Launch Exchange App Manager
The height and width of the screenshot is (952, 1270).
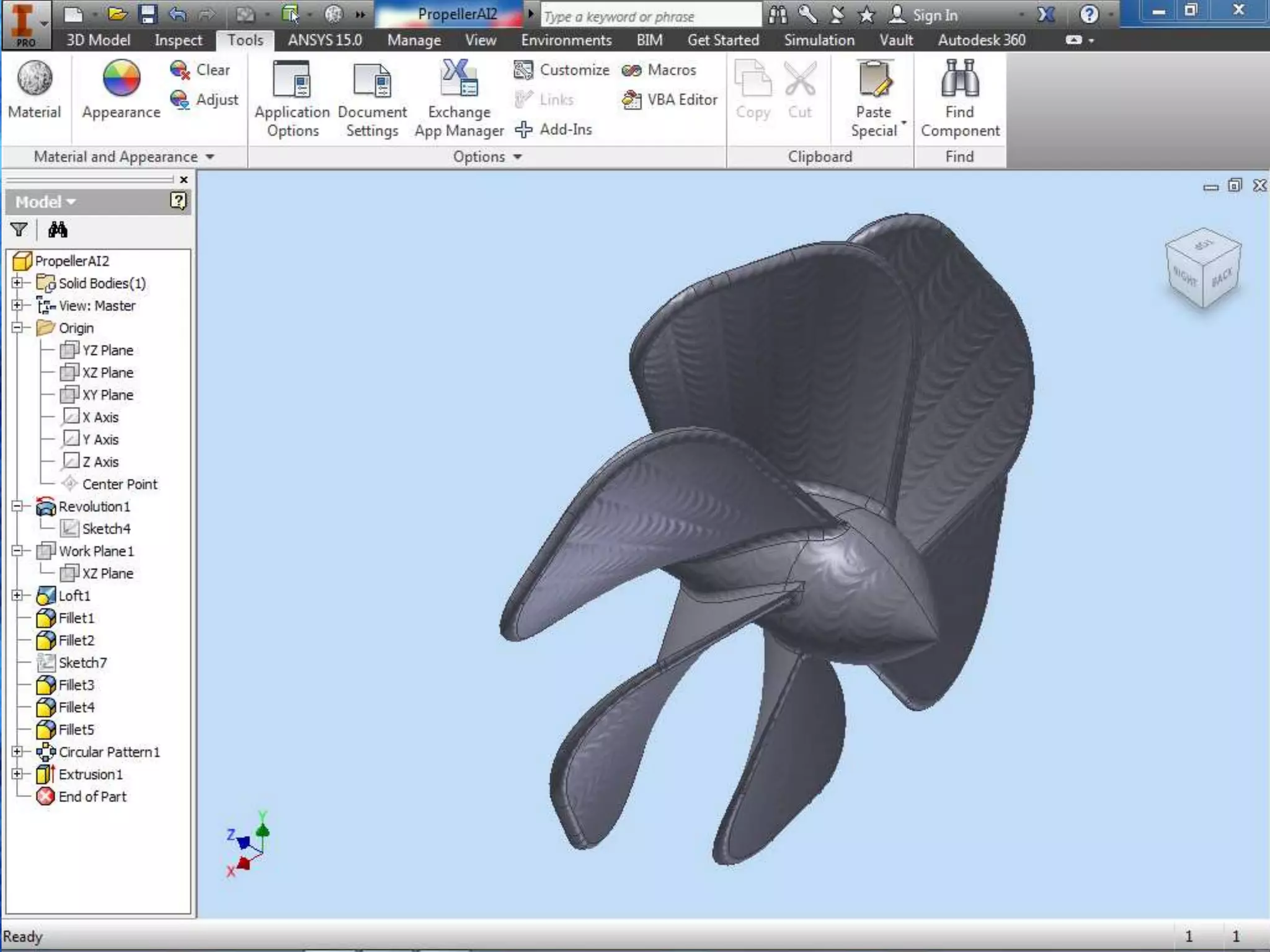click(459, 98)
